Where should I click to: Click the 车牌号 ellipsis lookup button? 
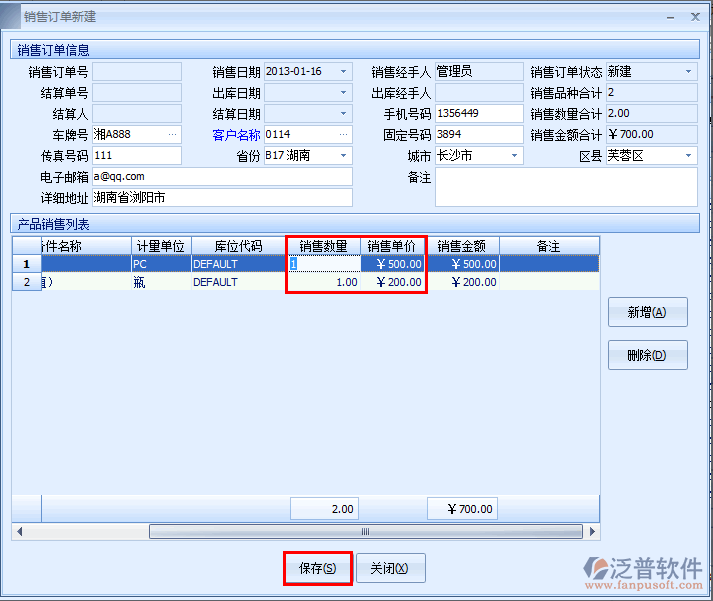(172, 135)
